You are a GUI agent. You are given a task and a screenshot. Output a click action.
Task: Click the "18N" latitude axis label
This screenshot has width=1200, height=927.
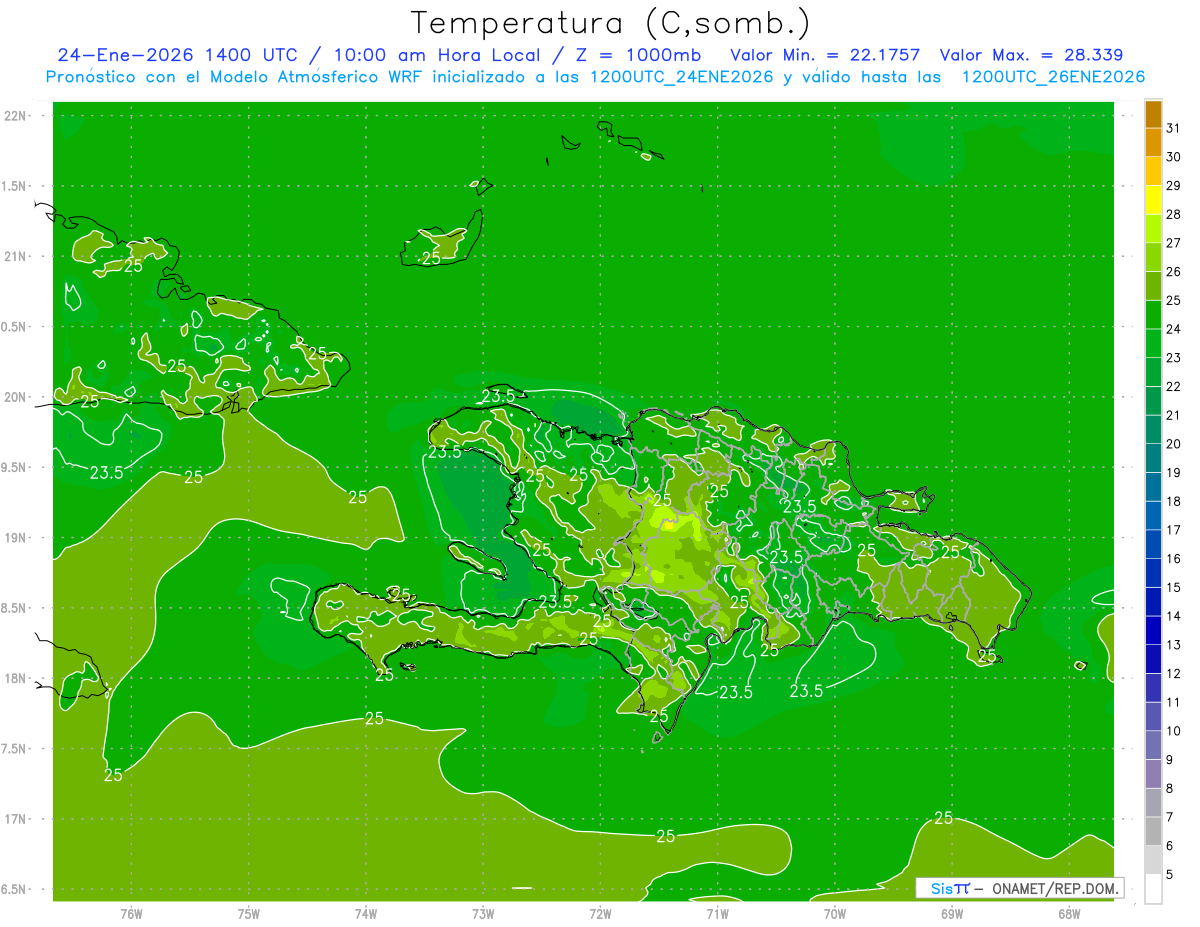pyautogui.click(x=17, y=679)
